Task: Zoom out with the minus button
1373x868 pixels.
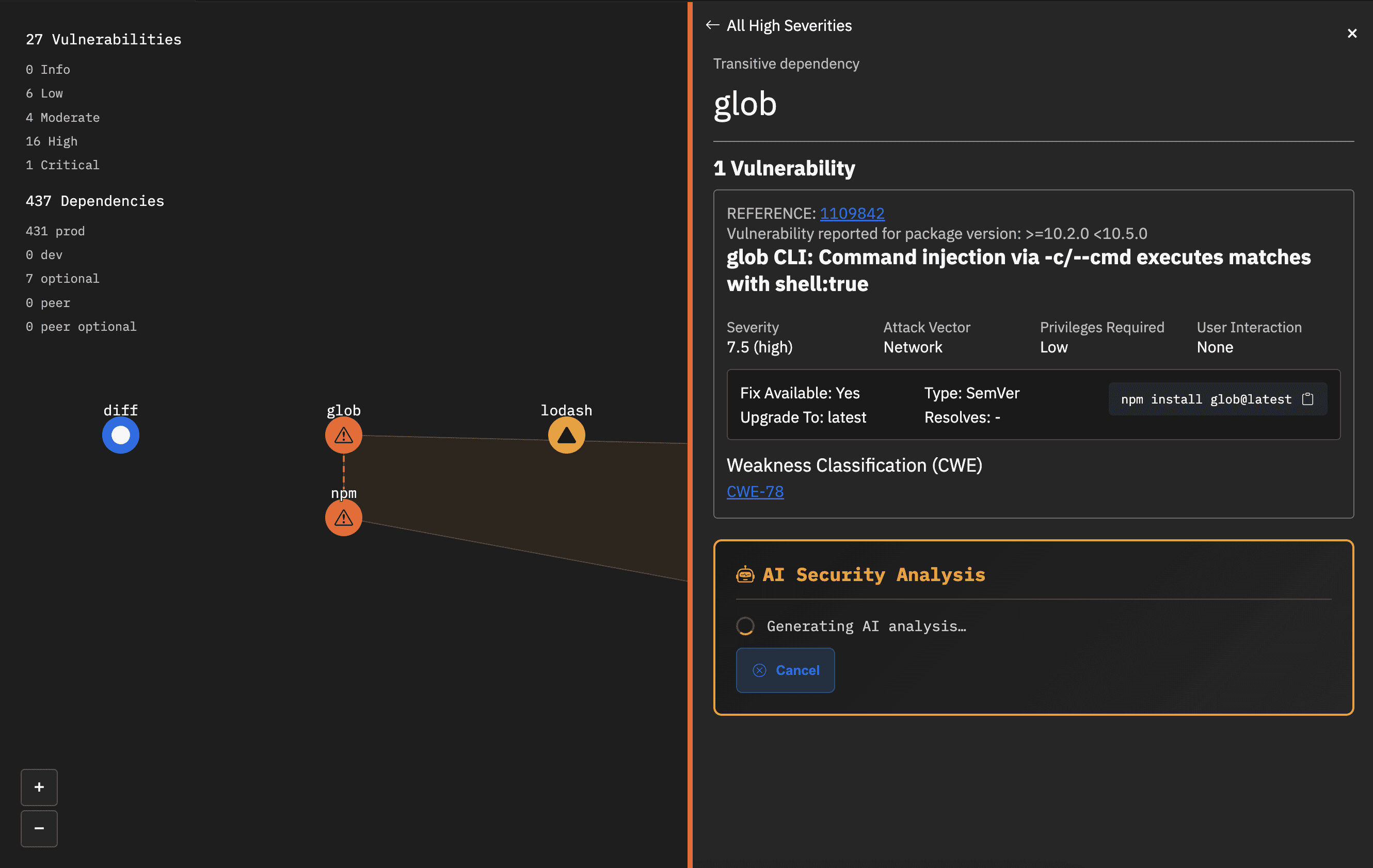Action: [x=39, y=828]
